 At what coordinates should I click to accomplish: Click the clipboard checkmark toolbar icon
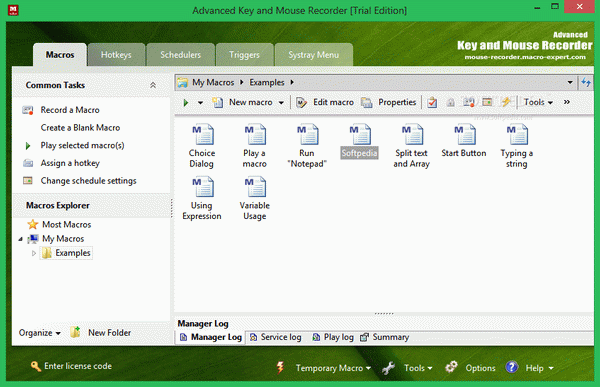[432, 102]
